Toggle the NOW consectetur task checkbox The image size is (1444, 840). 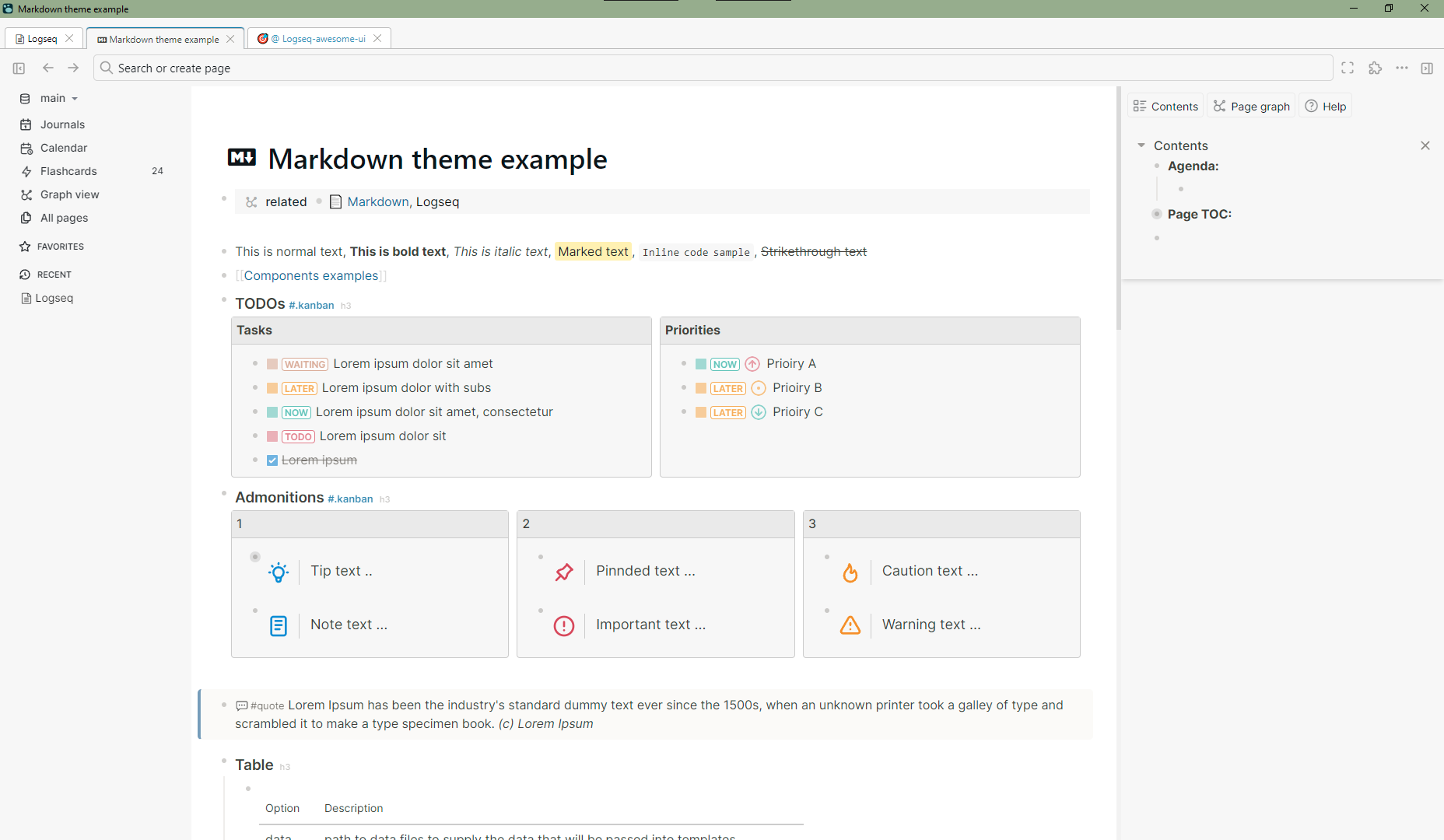pos(272,412)
